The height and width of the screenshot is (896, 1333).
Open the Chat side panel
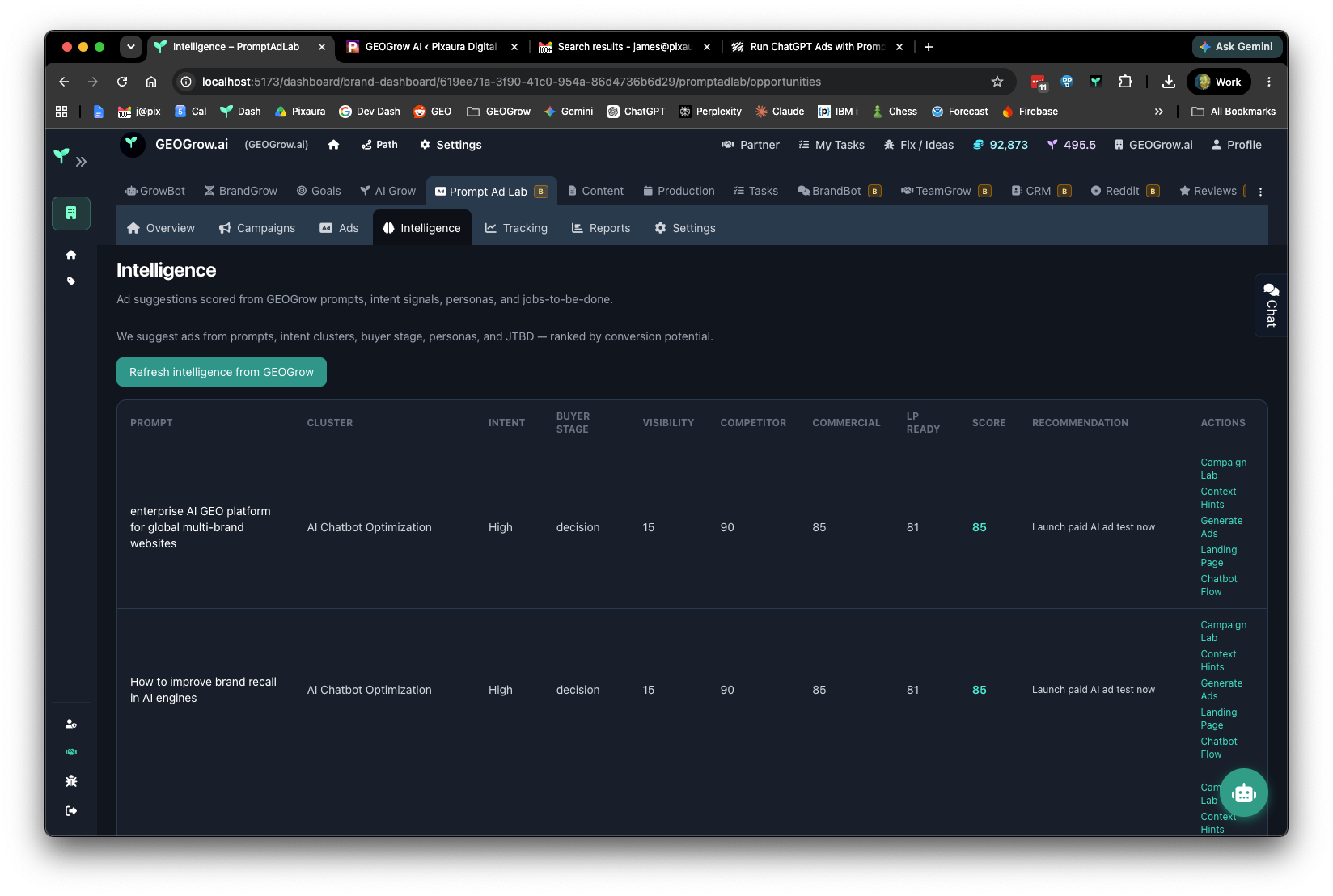tap(1271, 306)
